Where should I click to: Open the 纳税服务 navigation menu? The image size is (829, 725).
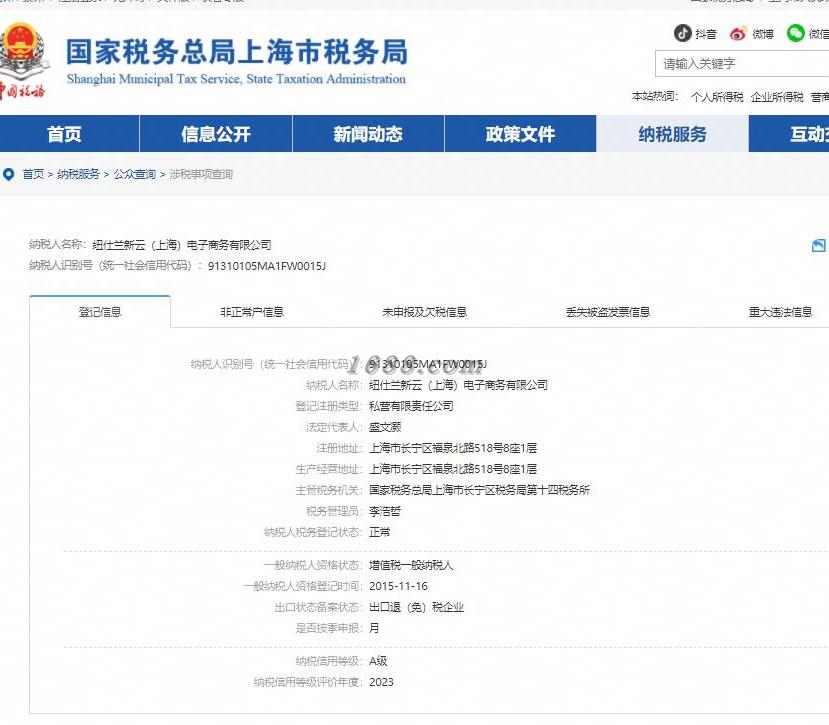coord(673,134)
